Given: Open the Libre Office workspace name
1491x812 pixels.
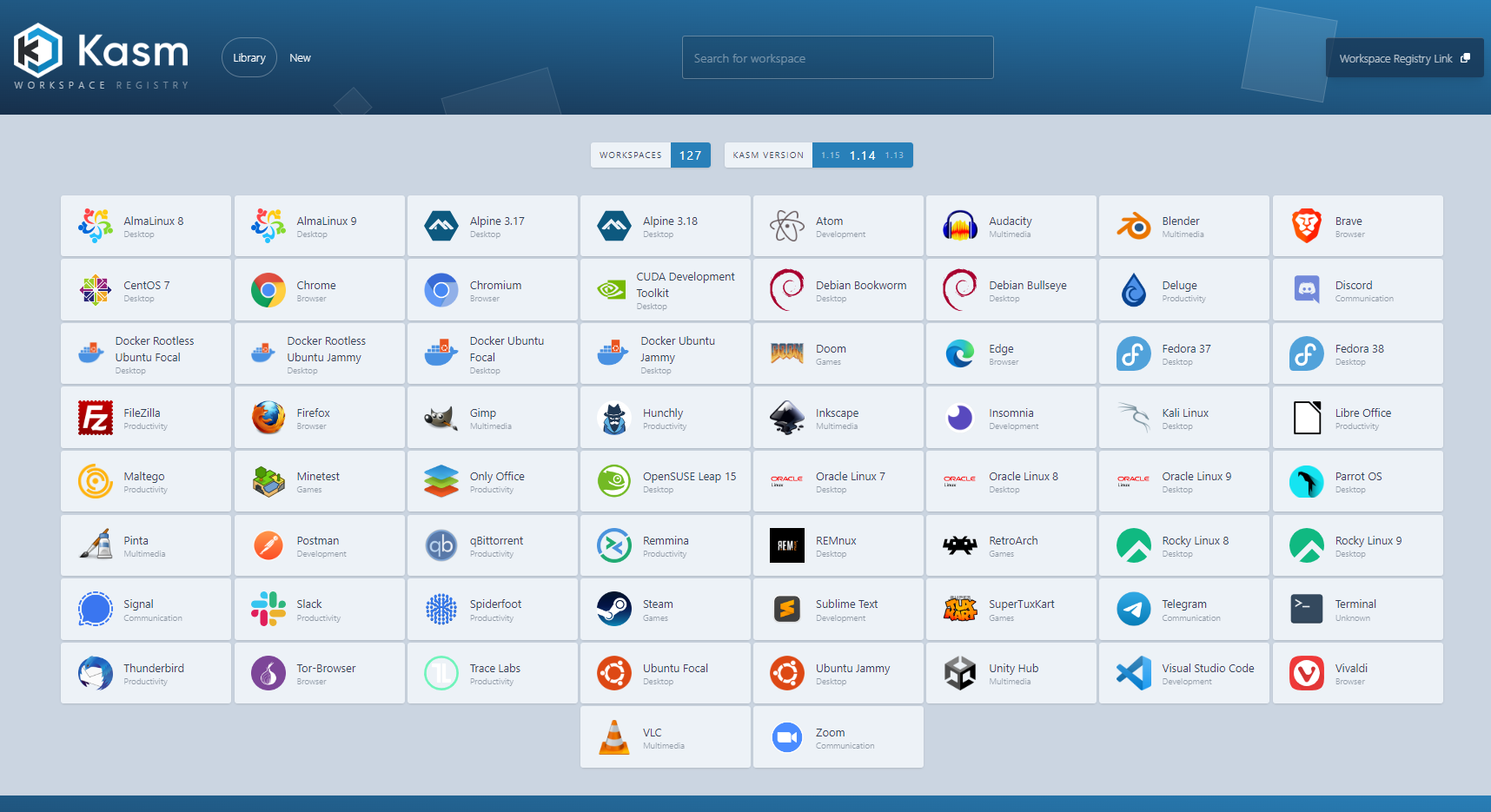Looking at the screenshot, I should tap(1363, 413).
